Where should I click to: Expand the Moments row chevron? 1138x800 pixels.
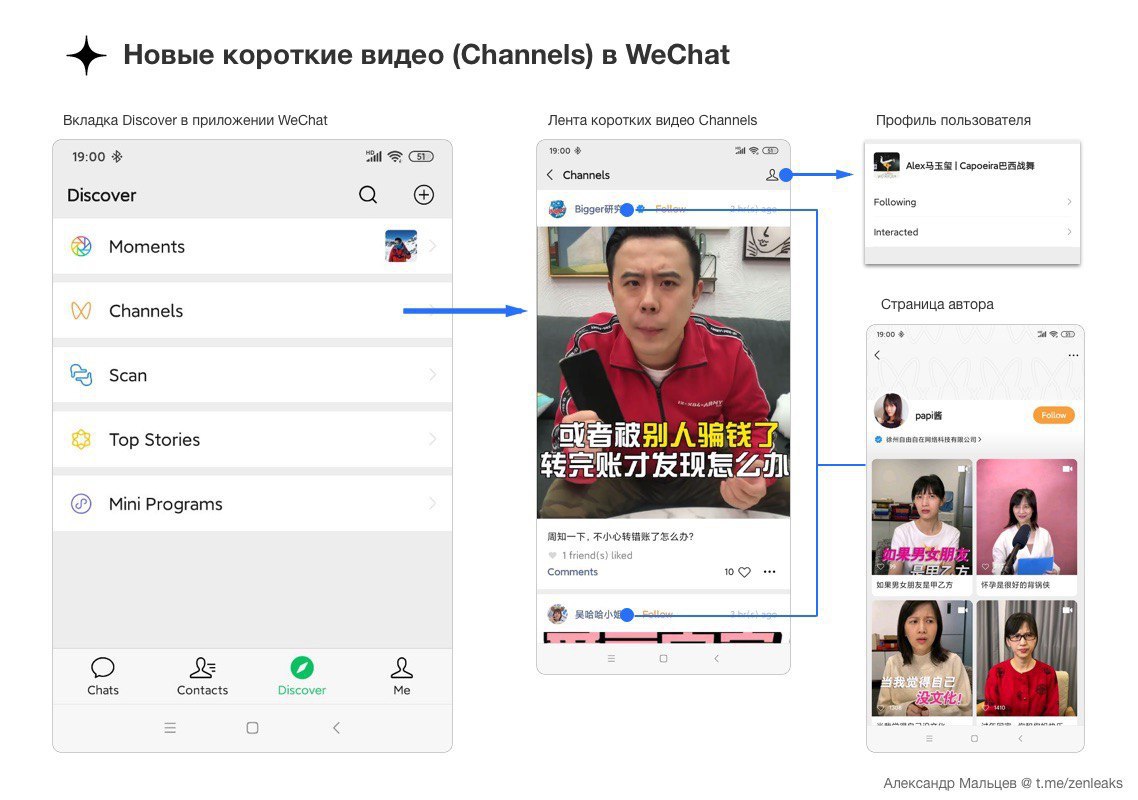433,246
